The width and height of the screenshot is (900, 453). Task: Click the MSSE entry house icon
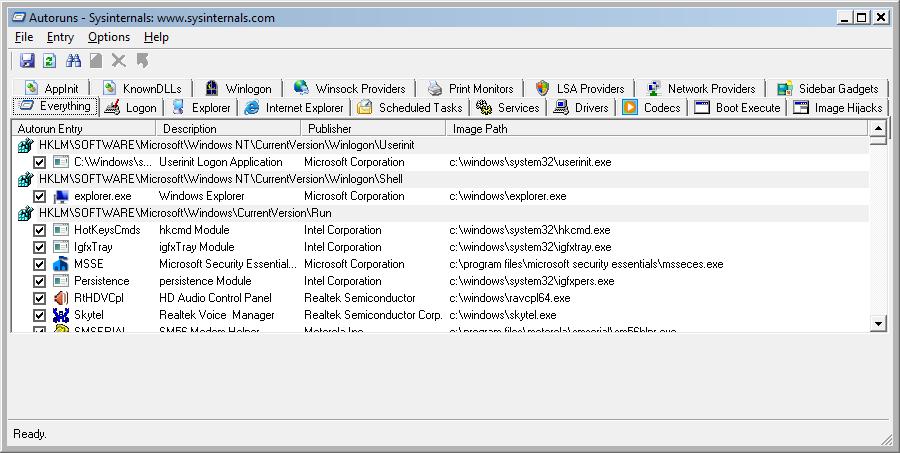pyautogui.click(x=61, y=264)
